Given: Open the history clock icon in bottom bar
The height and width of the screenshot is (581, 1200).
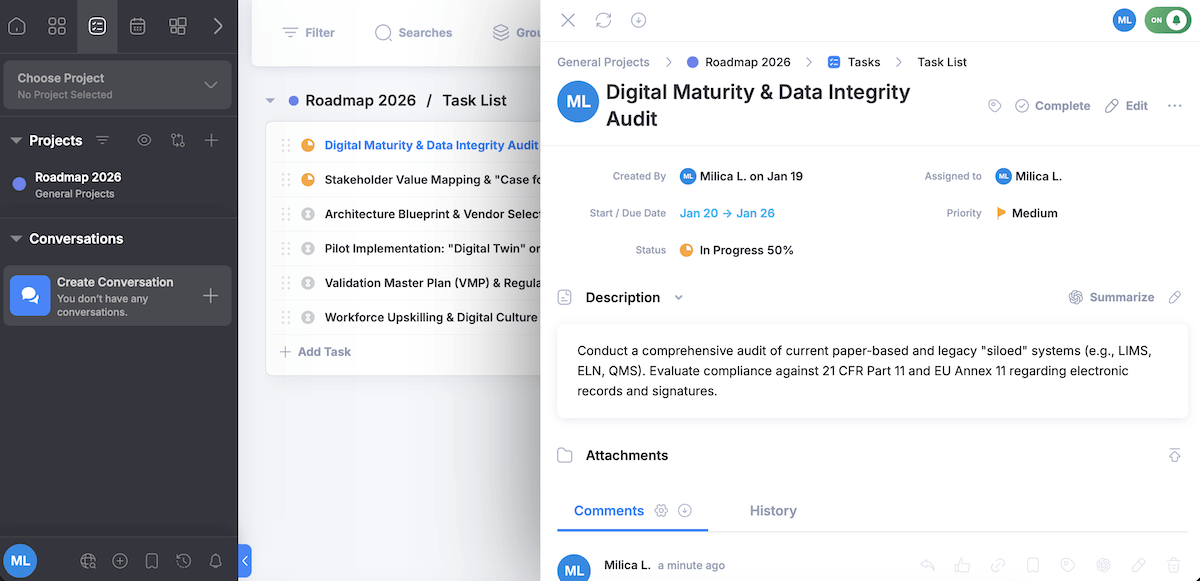Looking at the screenshot, I should point(184,561).
